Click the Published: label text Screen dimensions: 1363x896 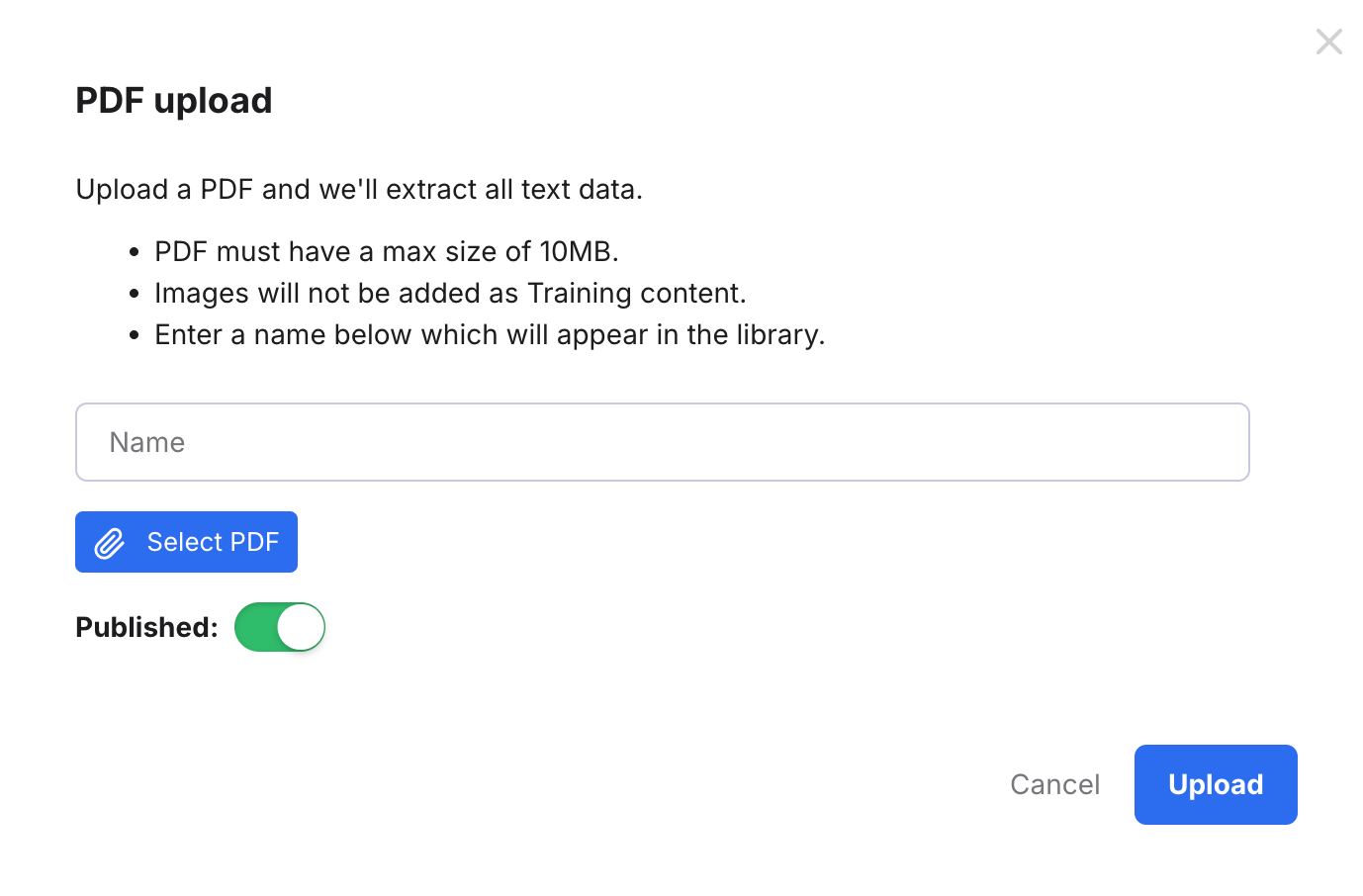pyautogui.click(x=145, y=627)
